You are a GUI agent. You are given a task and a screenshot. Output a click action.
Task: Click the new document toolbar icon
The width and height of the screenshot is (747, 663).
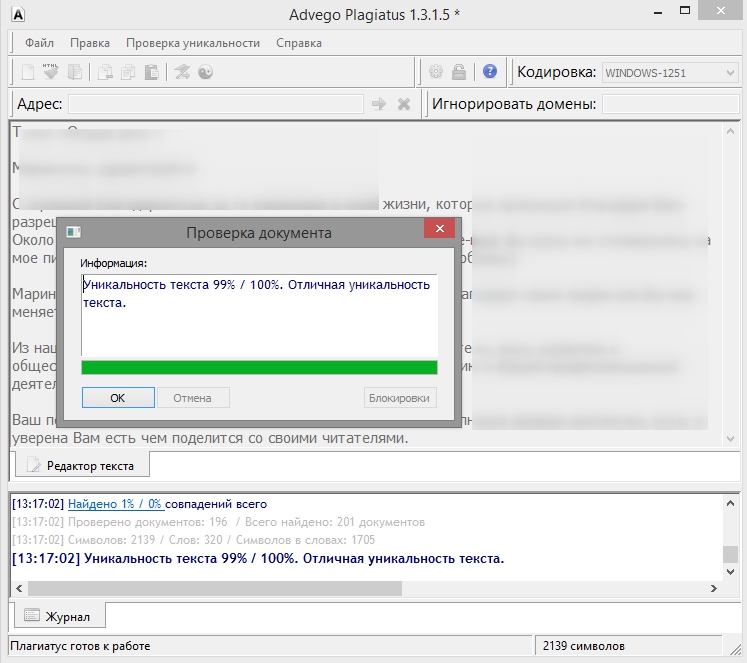click(28, 72)
